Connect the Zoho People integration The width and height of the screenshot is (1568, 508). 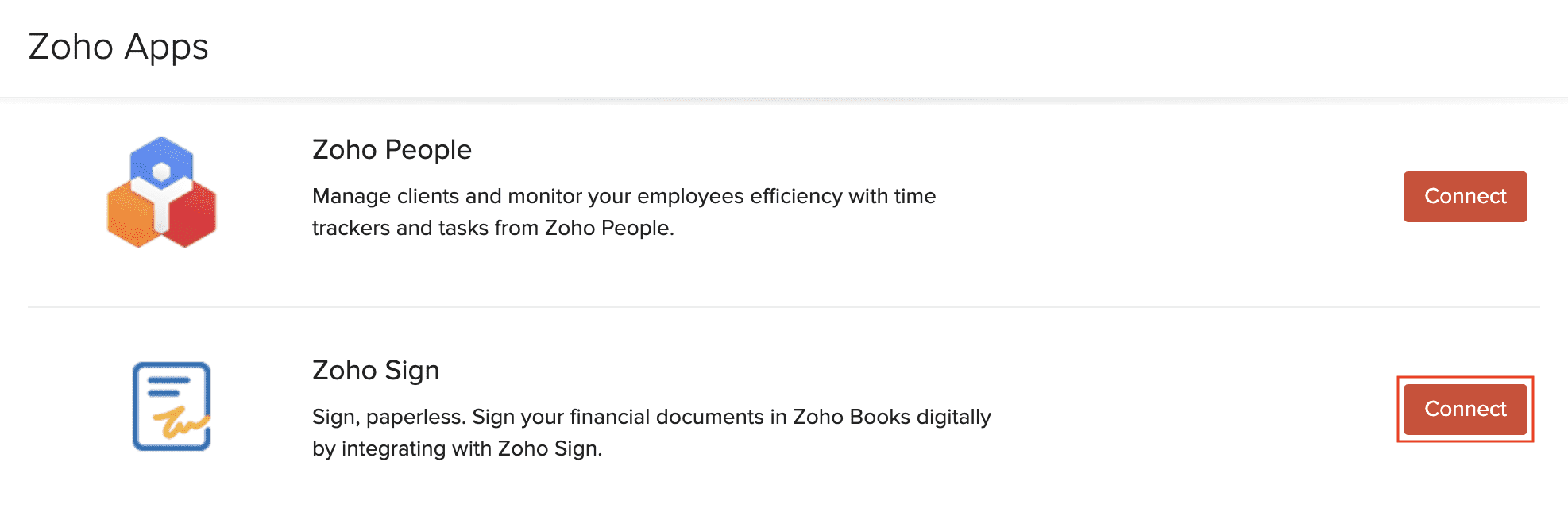pyautogui.click(x=1465, y=196)
